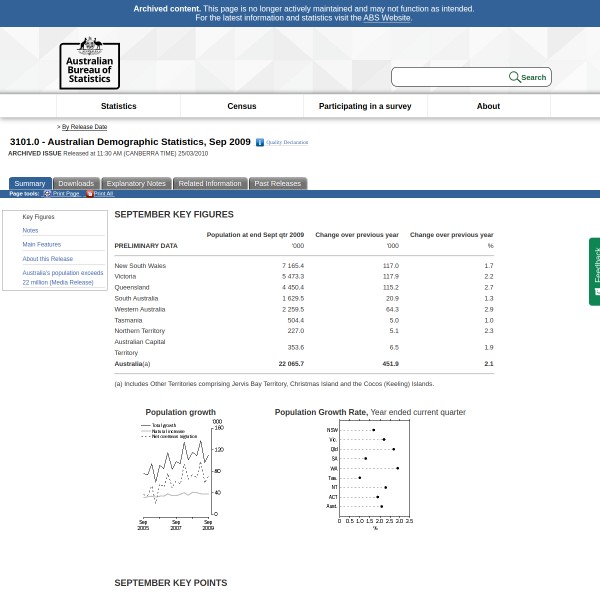The image size is (600, 600).
Task: Follow the ABS Website link in banner
Action: point(386,18)
